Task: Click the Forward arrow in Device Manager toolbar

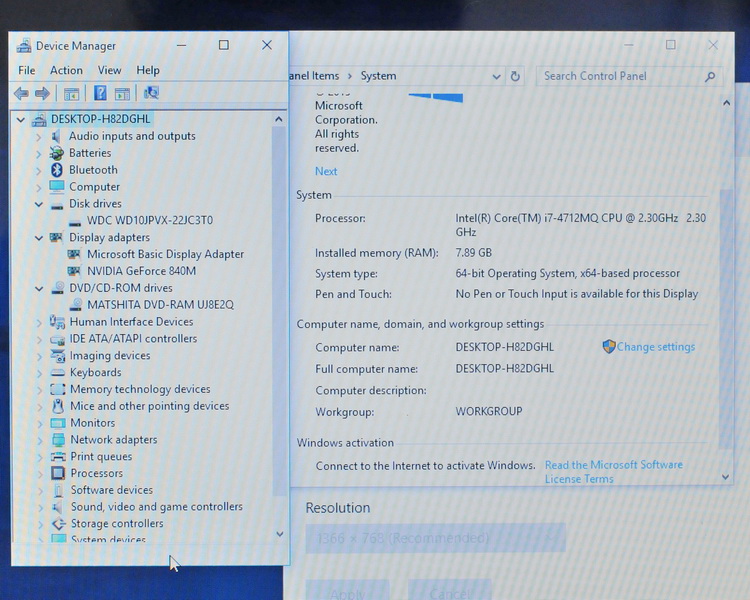Action: coord(42,93)
